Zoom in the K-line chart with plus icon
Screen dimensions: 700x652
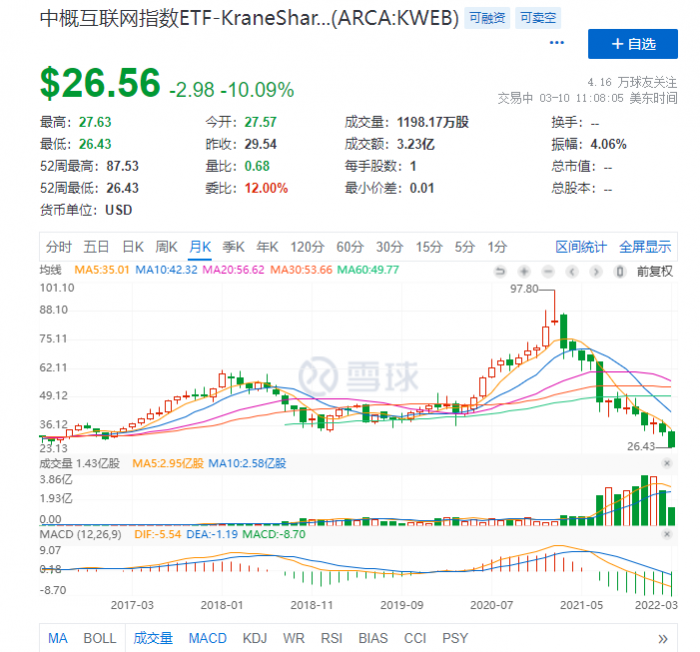point(524,271)
